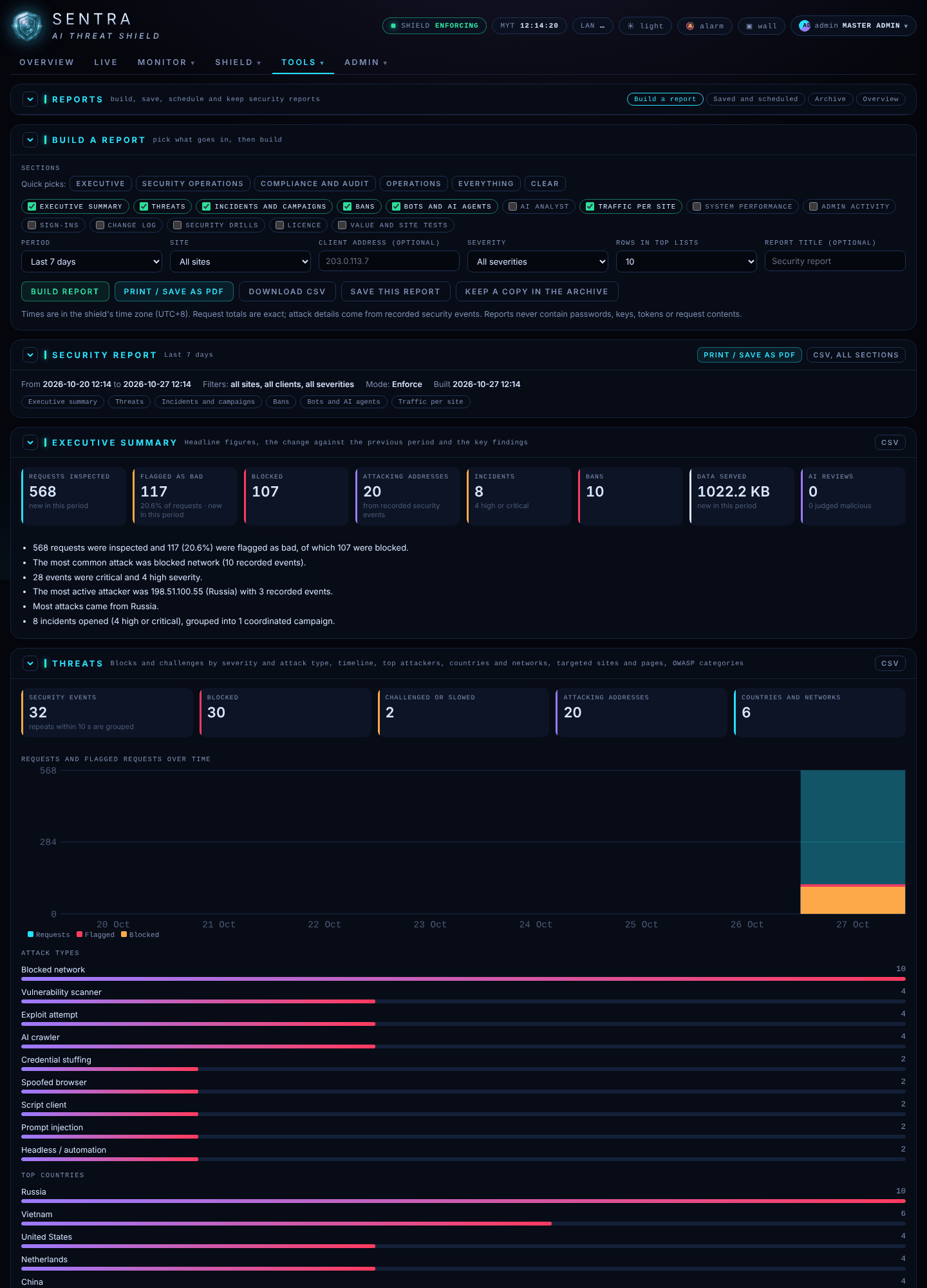Open the Live nav item
This screenshot has width=927, height=1288.
106,62
